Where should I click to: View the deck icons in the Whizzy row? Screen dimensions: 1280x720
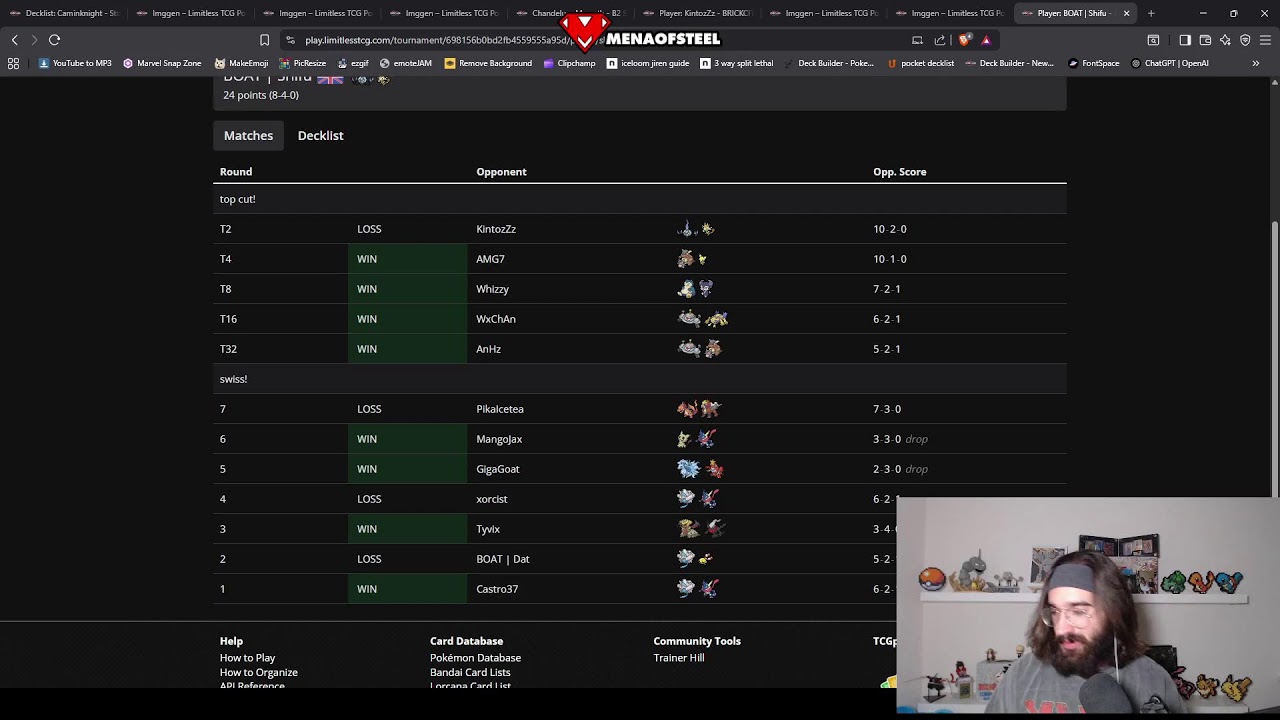pos(696,289)
